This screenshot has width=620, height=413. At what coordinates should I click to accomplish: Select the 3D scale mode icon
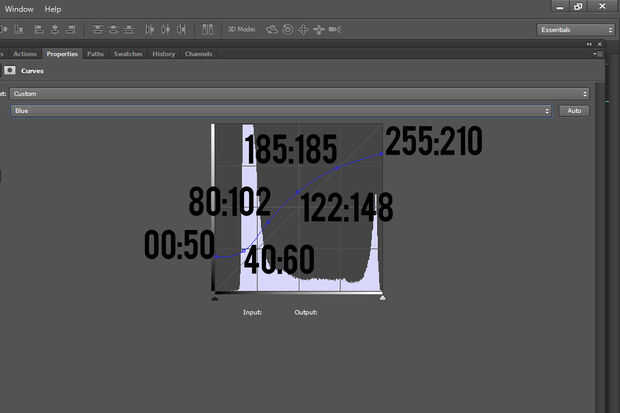335,29
